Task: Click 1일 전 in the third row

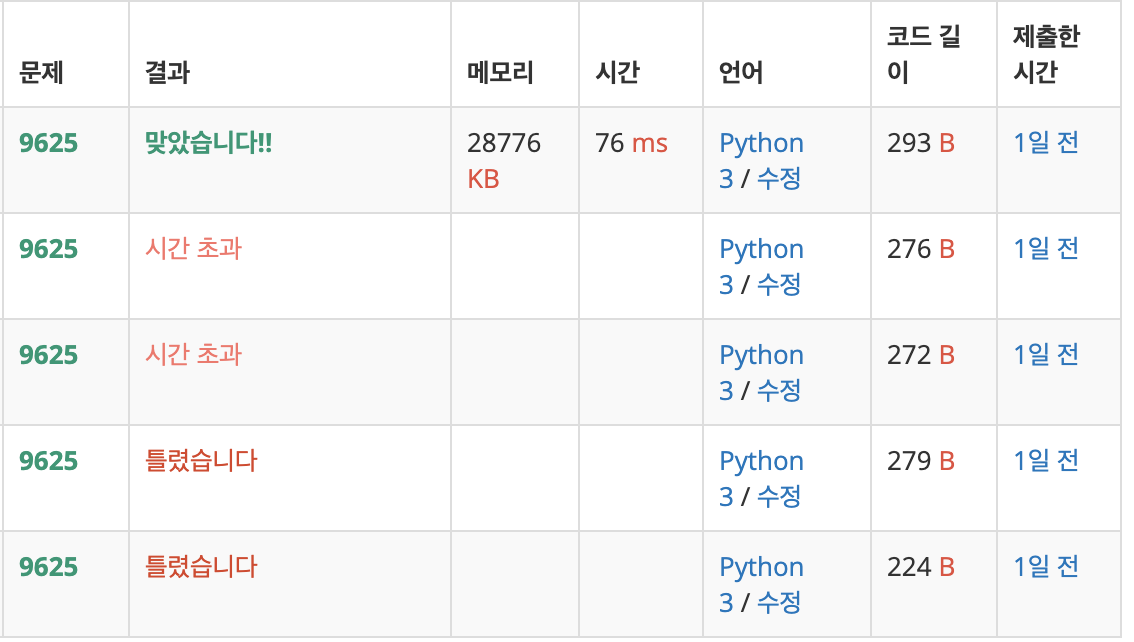Action: point(1044,355)
